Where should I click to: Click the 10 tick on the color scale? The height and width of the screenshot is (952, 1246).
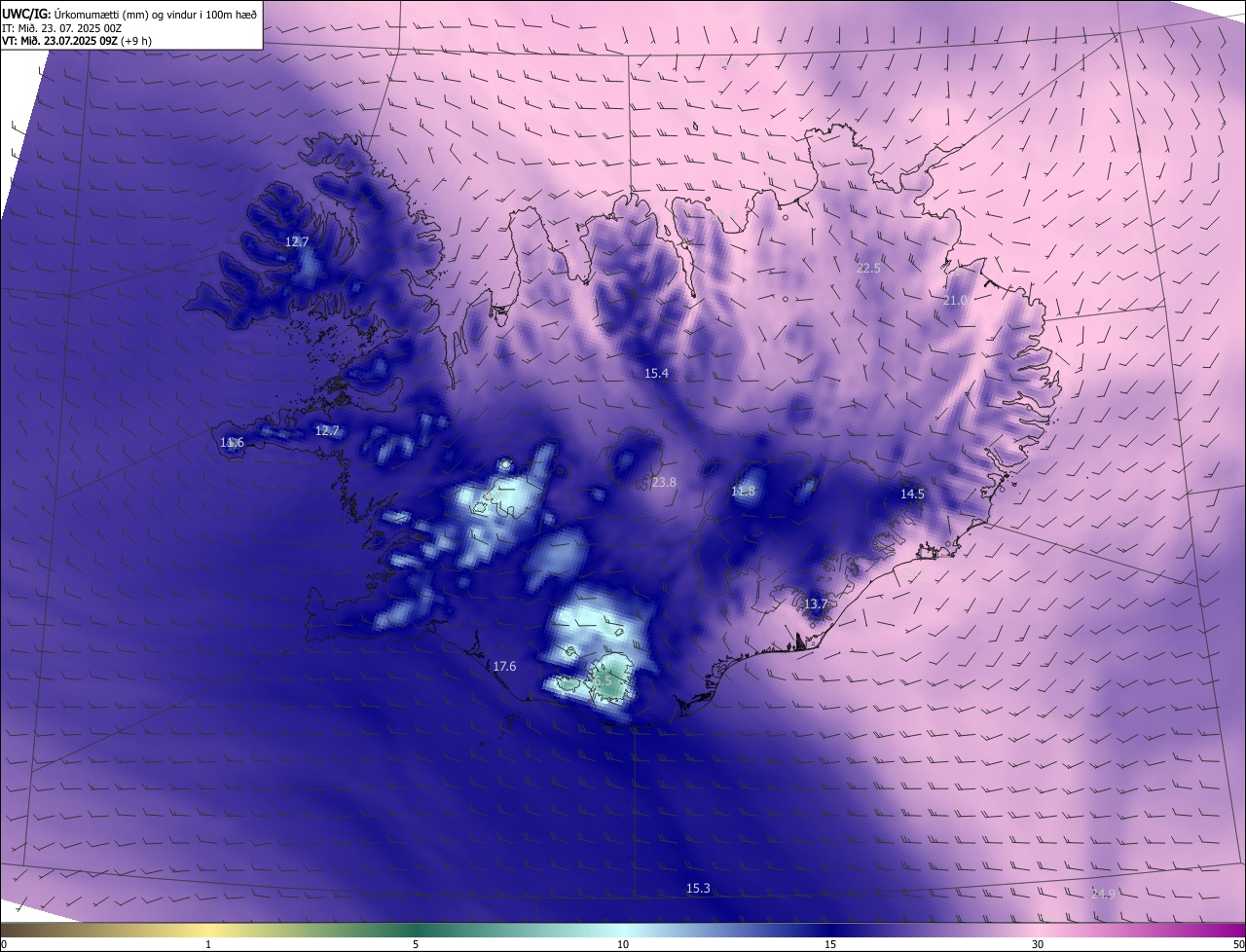click(x=623, y=944)
